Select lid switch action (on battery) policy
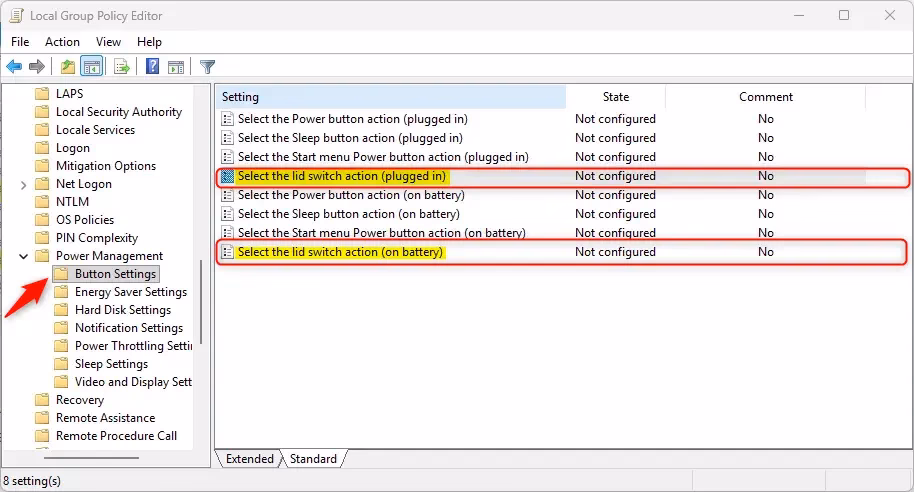 340,252
